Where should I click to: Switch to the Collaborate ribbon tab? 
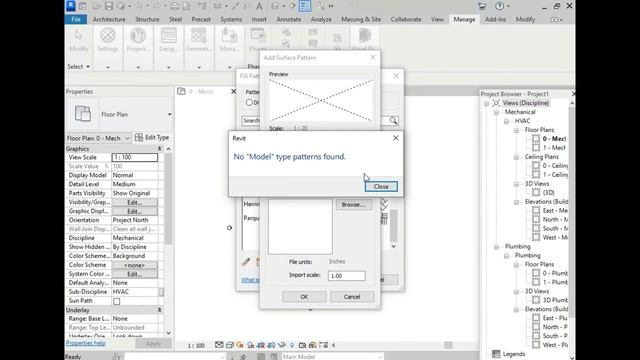(406, 19)
